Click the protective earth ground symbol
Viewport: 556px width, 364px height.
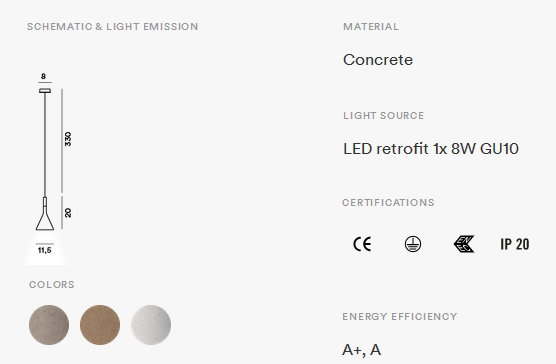coord(413,244)
